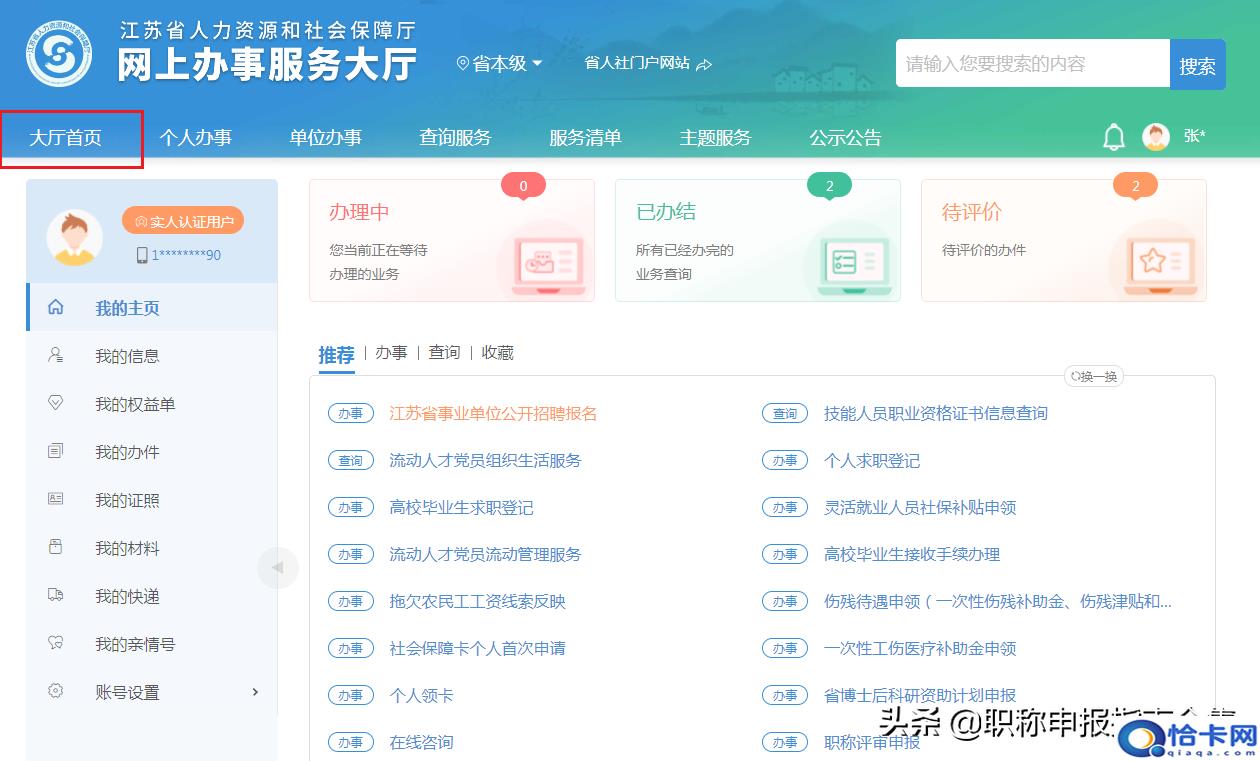This screenshot has width=1260, height=761.
Task: Click the 换一换 refresh button
Action: [x=1095, y=377]
